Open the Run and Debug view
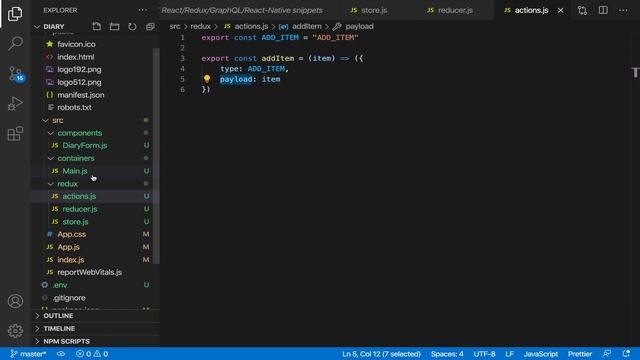This screenshot has width=640, height=360. click(x=15, y=104)
